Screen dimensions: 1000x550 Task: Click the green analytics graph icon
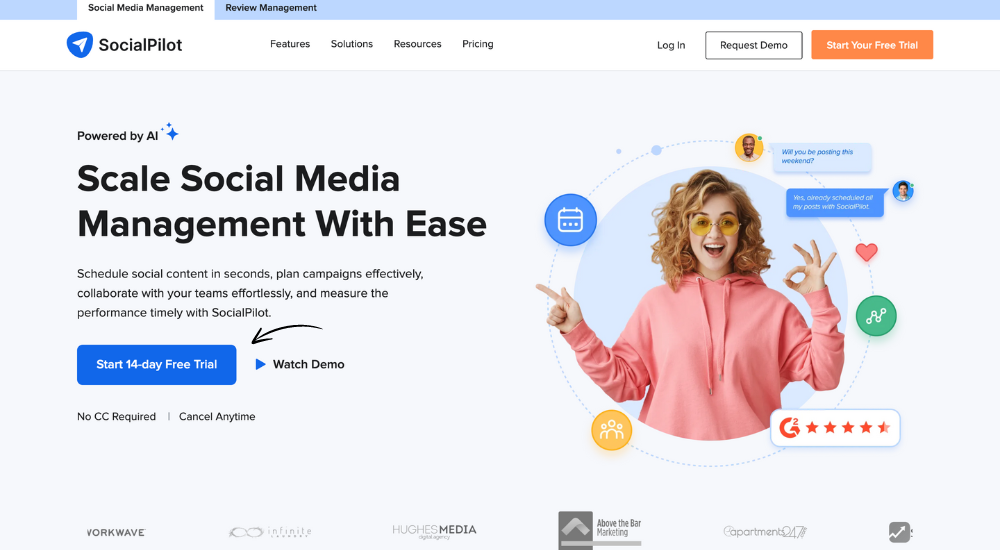click(876, 316)
